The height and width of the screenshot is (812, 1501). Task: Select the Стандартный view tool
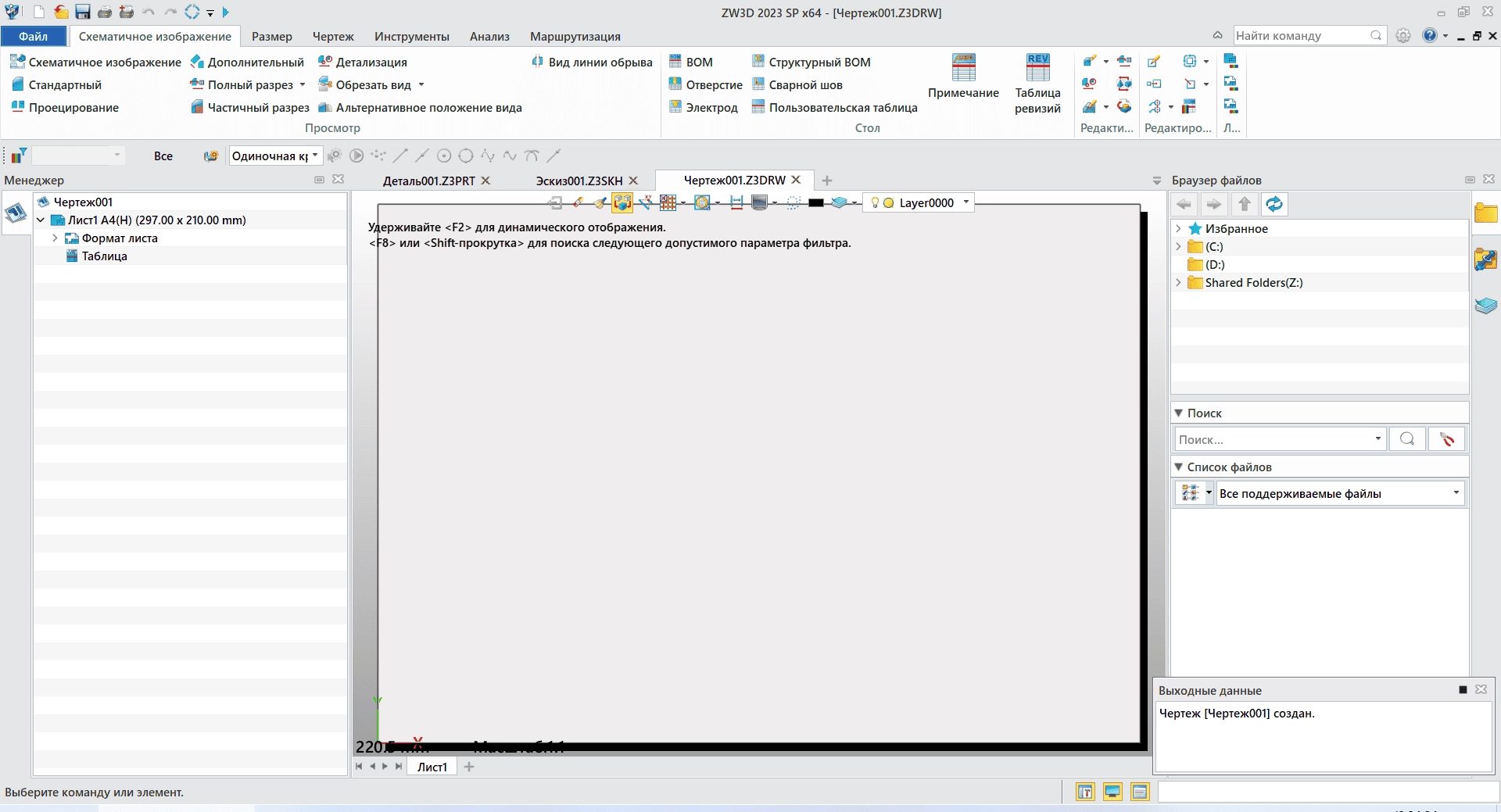[56, 84]
